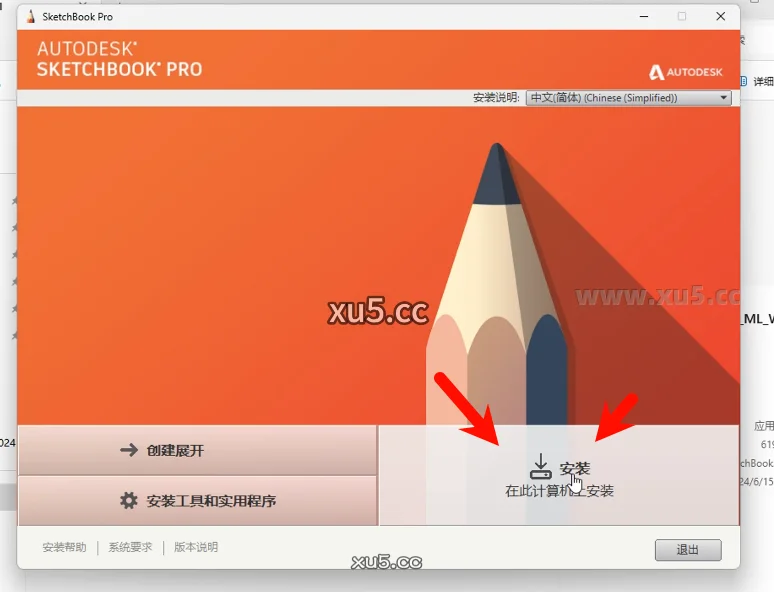Click the gear icon for tools and utilities
Screen dimensions: 774x592
[129, 501]
